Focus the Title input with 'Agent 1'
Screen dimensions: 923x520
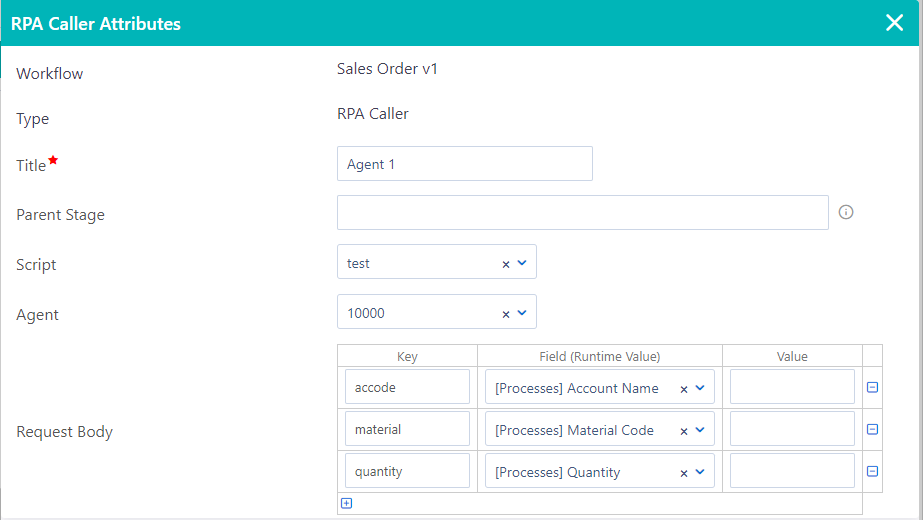tap(464, 164)
